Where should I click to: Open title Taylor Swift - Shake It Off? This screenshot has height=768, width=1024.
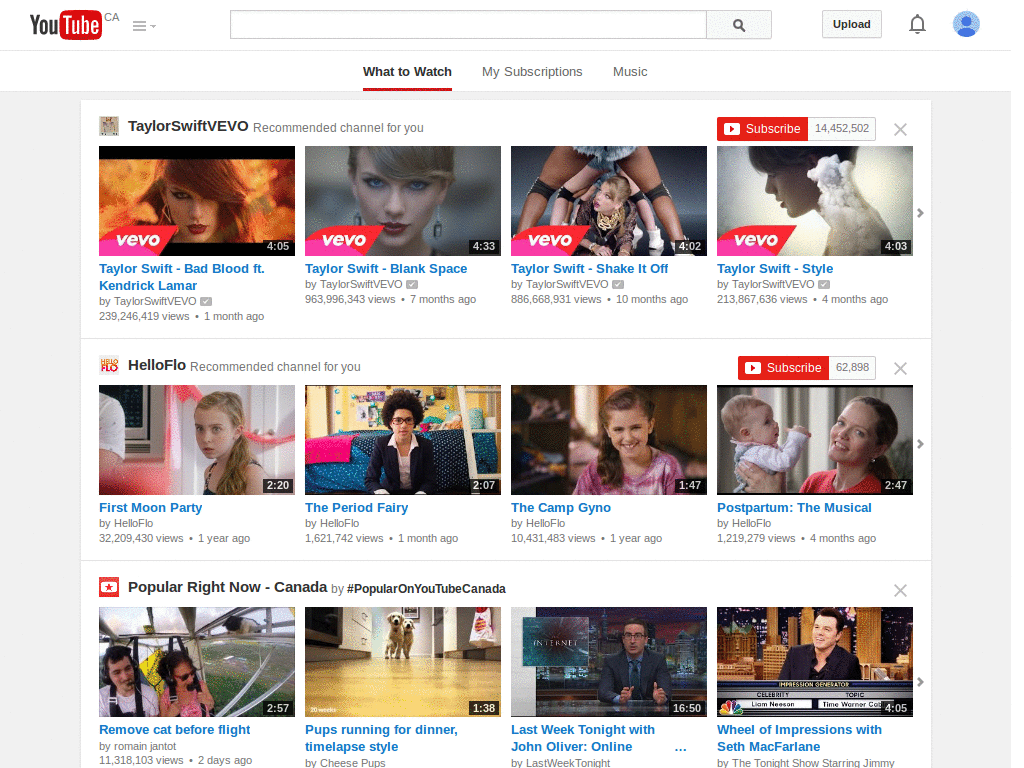[590, 268]
